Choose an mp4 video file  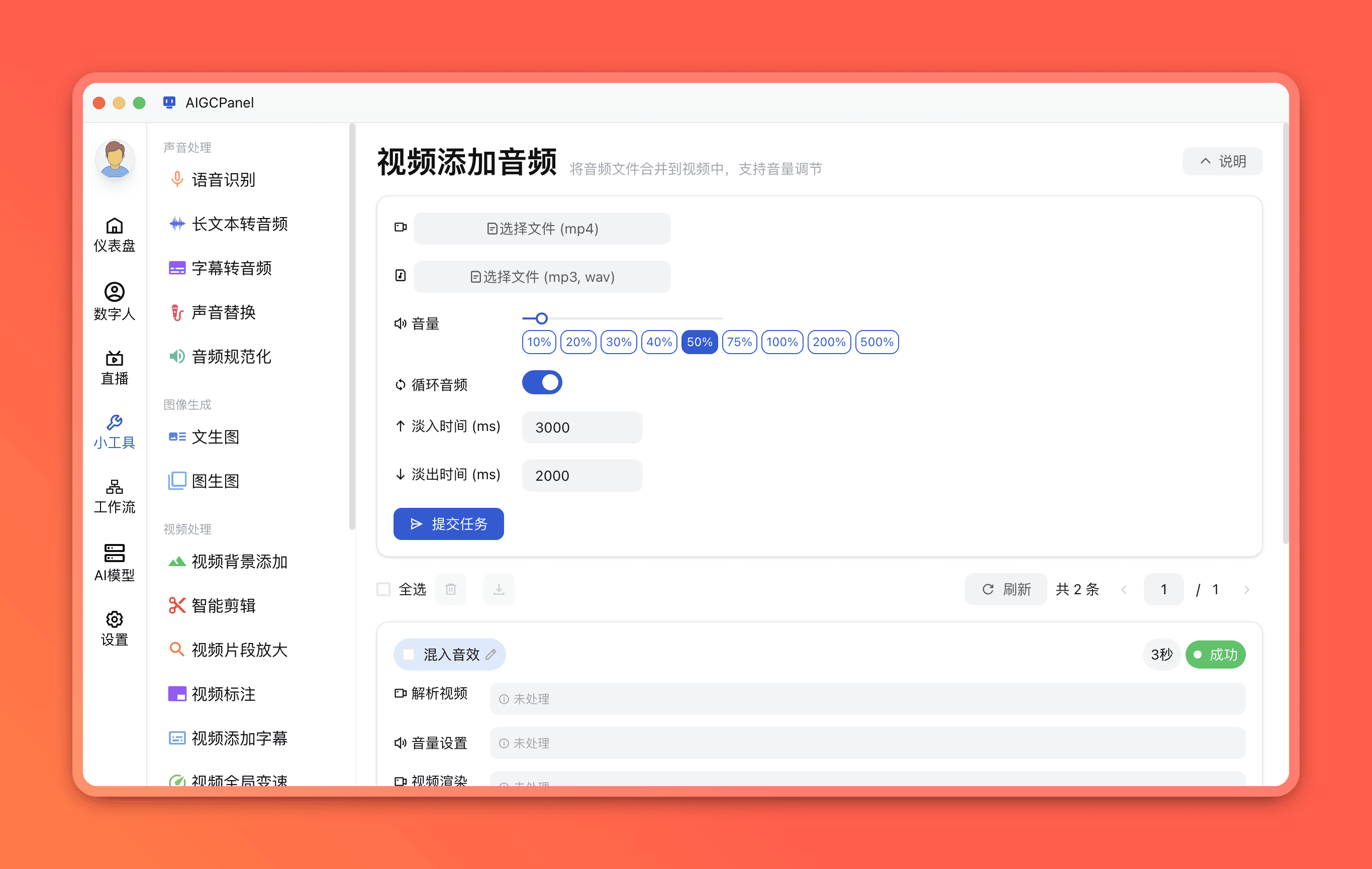(x=542, y=229)
